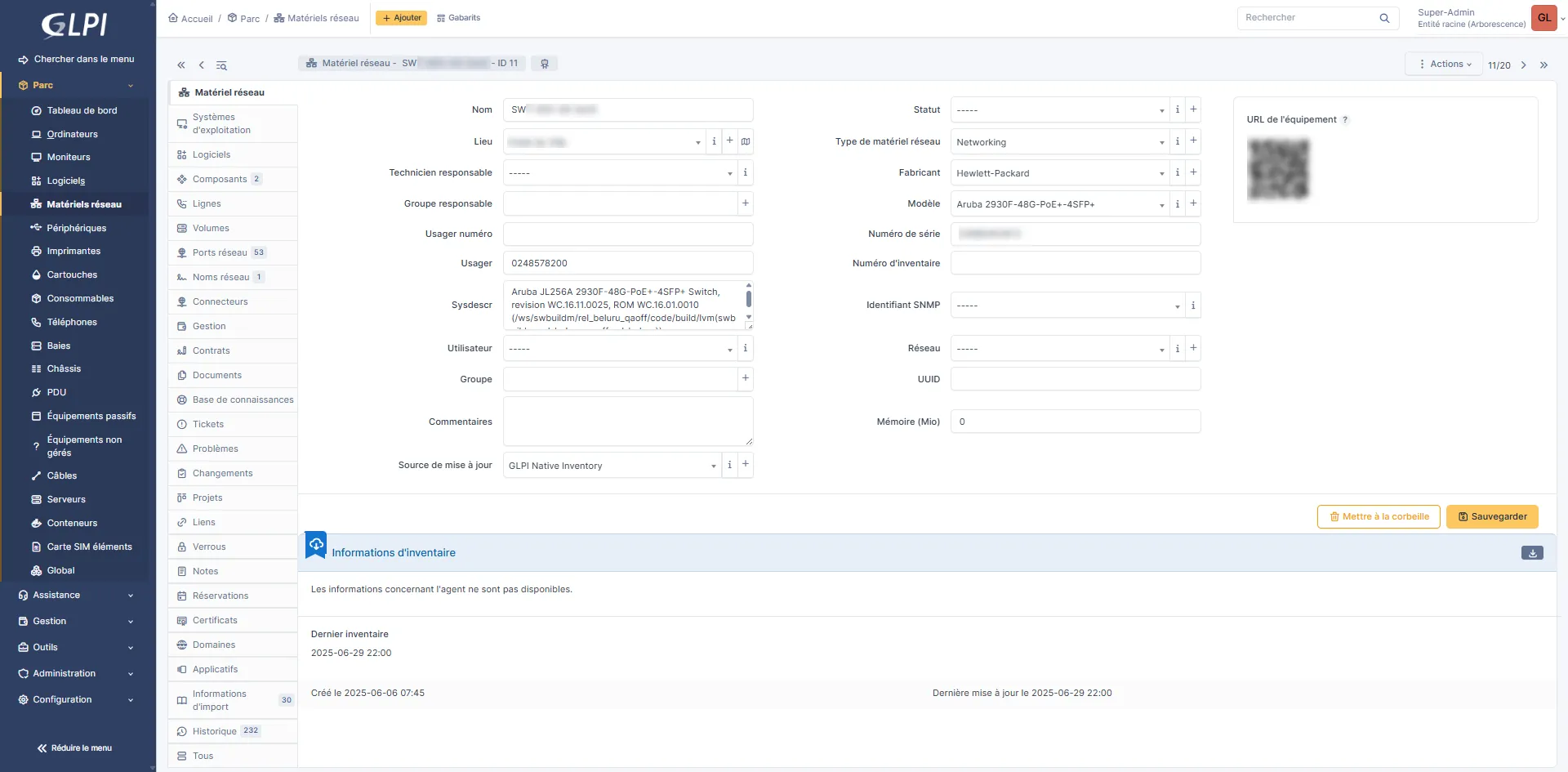Expand the Assistance menu section
The width and height of the screenshot is (1568, 772).
[x=77, y=596]
